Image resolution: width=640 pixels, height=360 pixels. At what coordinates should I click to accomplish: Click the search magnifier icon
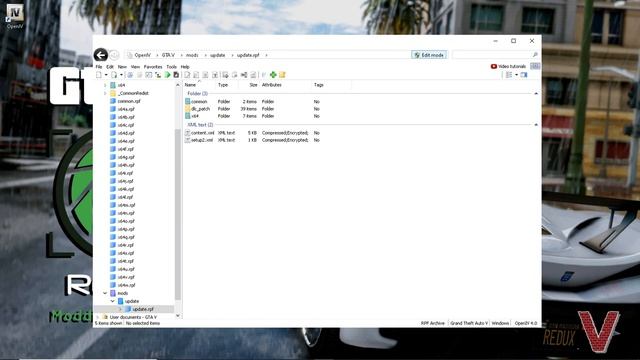pyautogui.click(x=535, y=55)
